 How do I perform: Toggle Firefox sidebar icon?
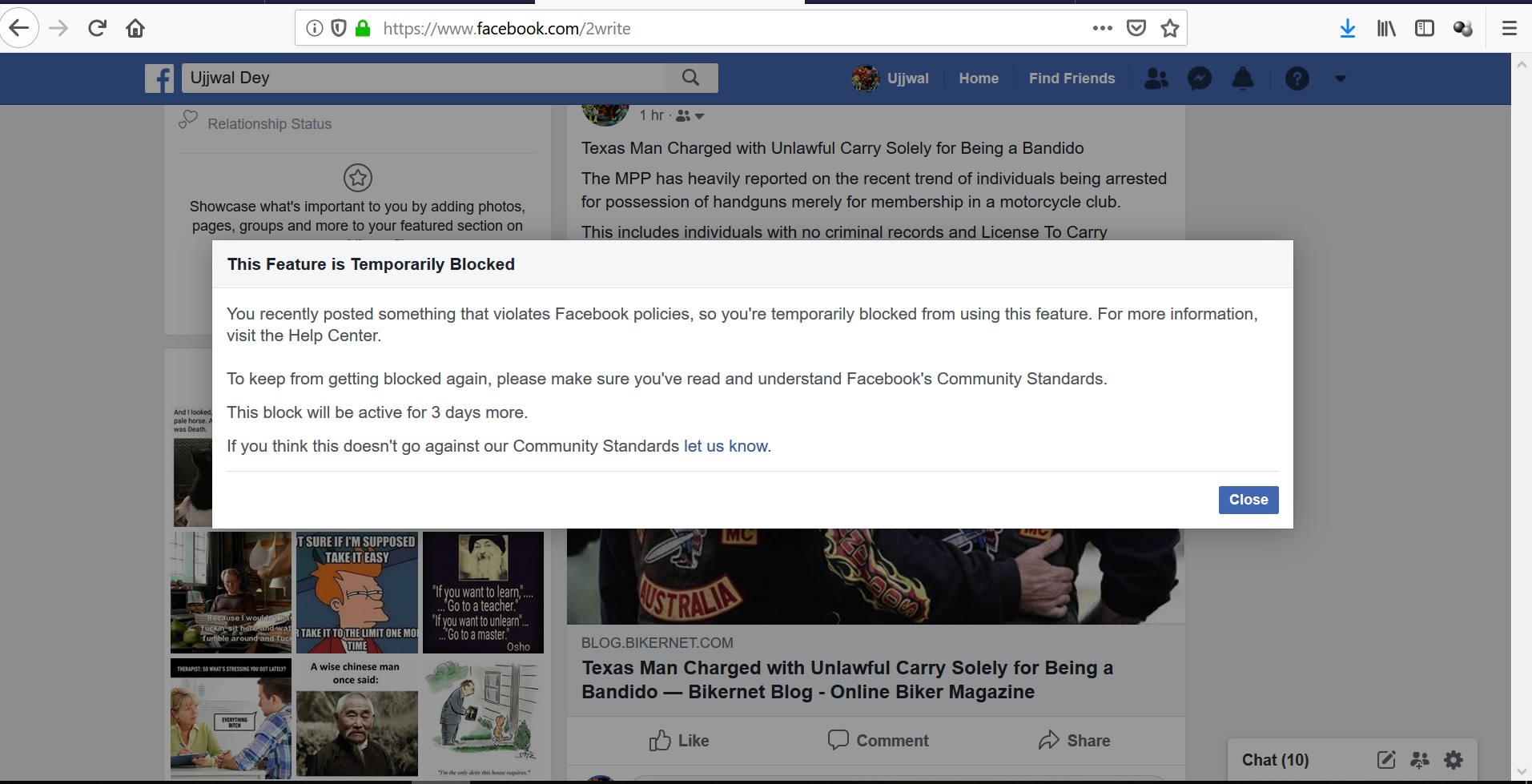[x=1425, y=29]
